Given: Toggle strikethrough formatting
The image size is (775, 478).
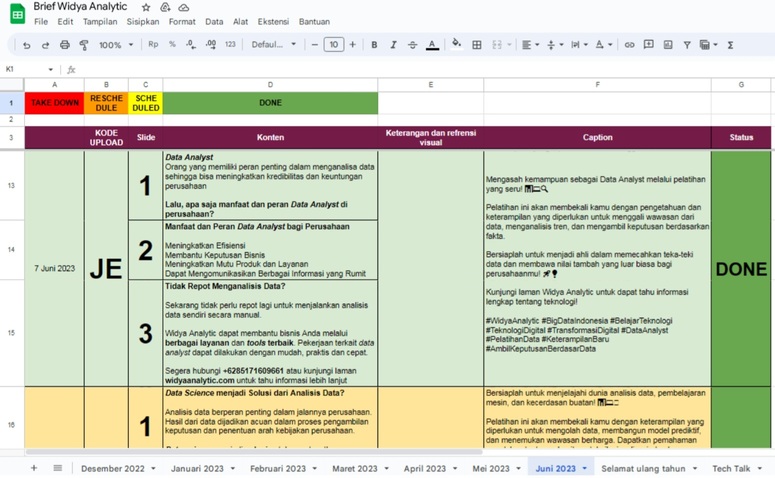Looking at the screenshot, I should (413, 45).
